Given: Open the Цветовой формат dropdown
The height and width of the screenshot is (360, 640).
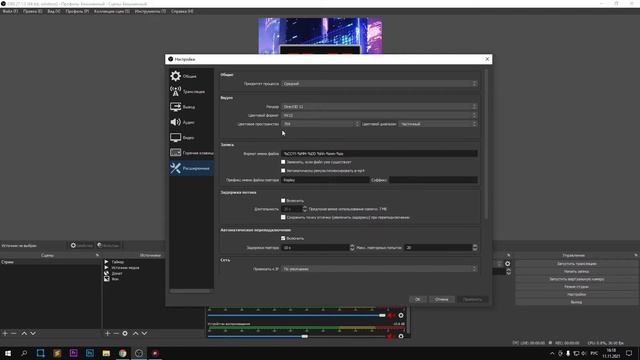Looking at the screenshot, I should tap(379, 115).
